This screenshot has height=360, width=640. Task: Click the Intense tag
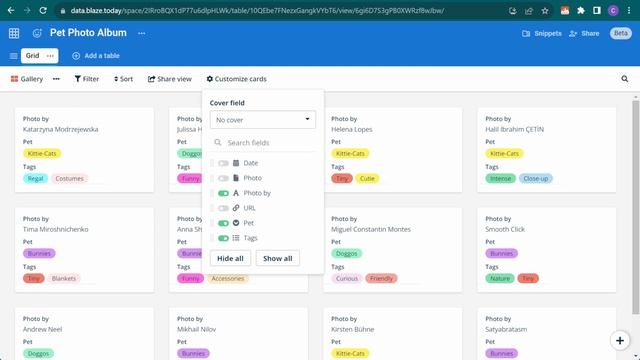coord(500,178)
